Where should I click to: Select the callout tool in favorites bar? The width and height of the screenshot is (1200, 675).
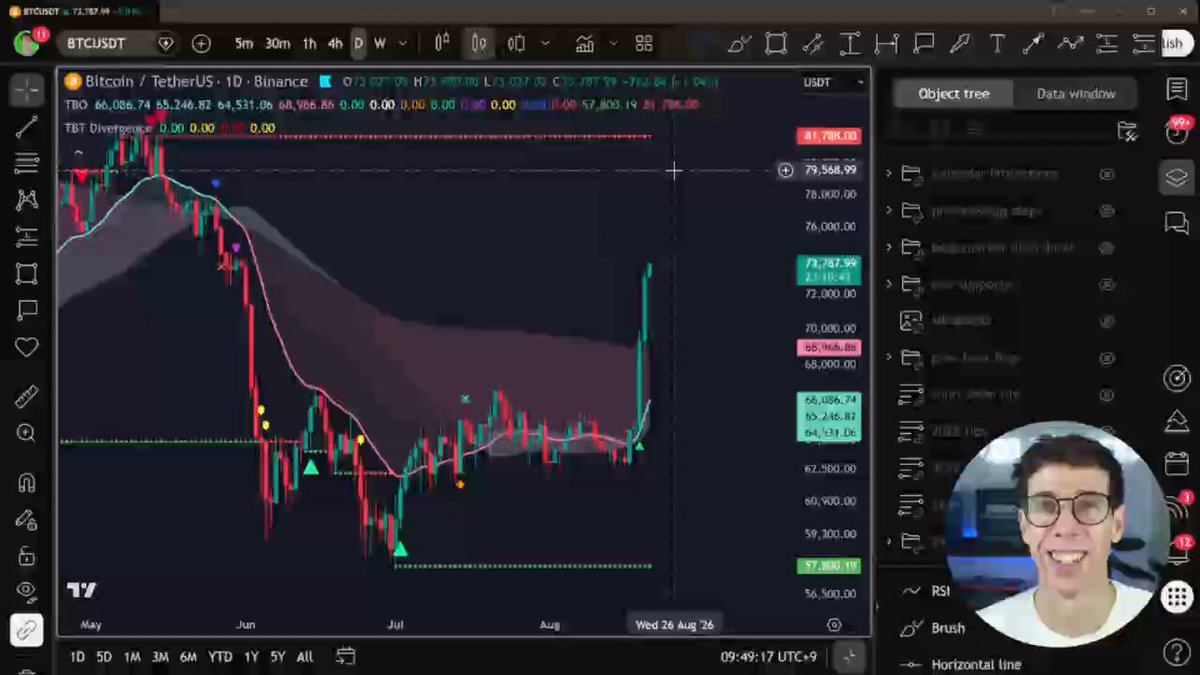[x=923, y=44]
